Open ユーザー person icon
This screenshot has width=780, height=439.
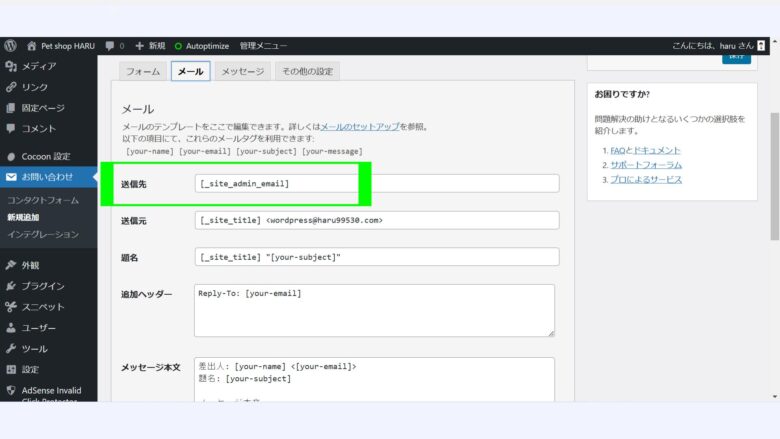(11, 328)
